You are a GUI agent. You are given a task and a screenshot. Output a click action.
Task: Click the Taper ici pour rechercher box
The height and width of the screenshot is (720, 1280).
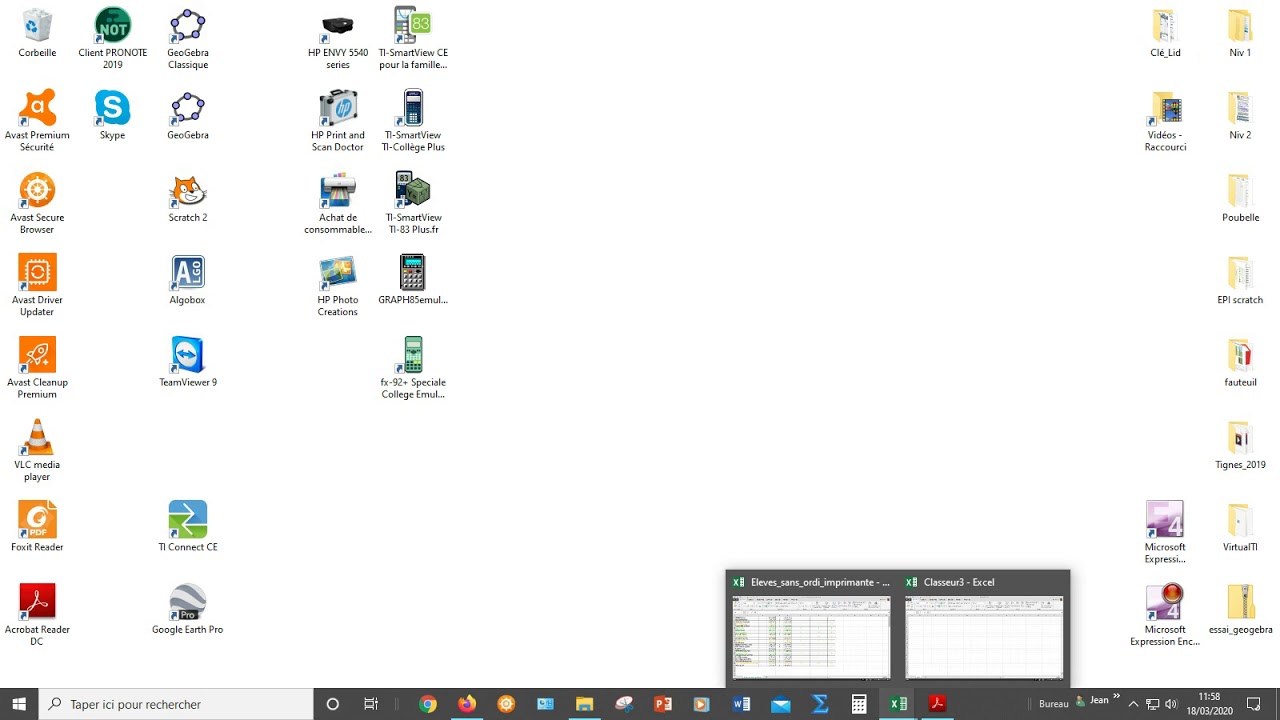click(x=176, y=704)
